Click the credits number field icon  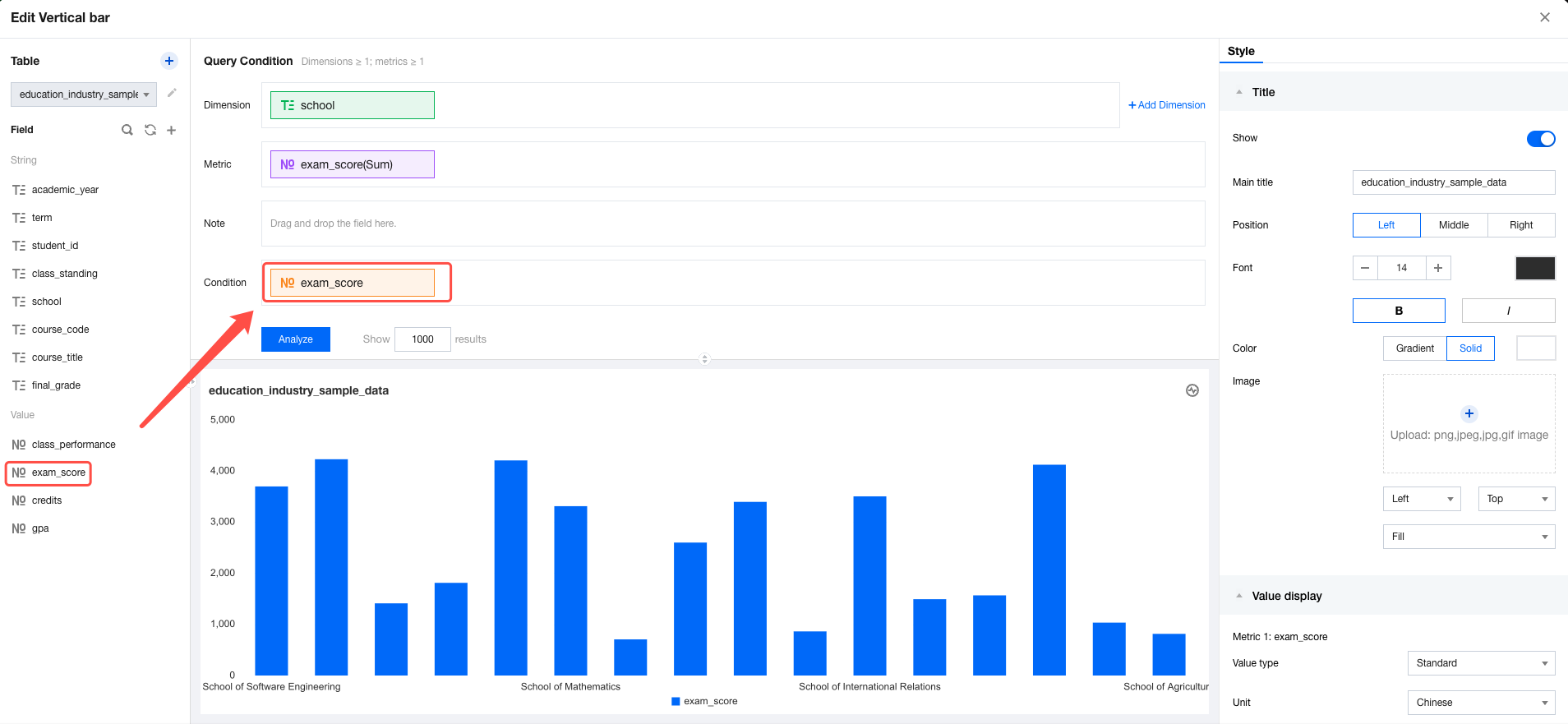(x=19, y=500)
